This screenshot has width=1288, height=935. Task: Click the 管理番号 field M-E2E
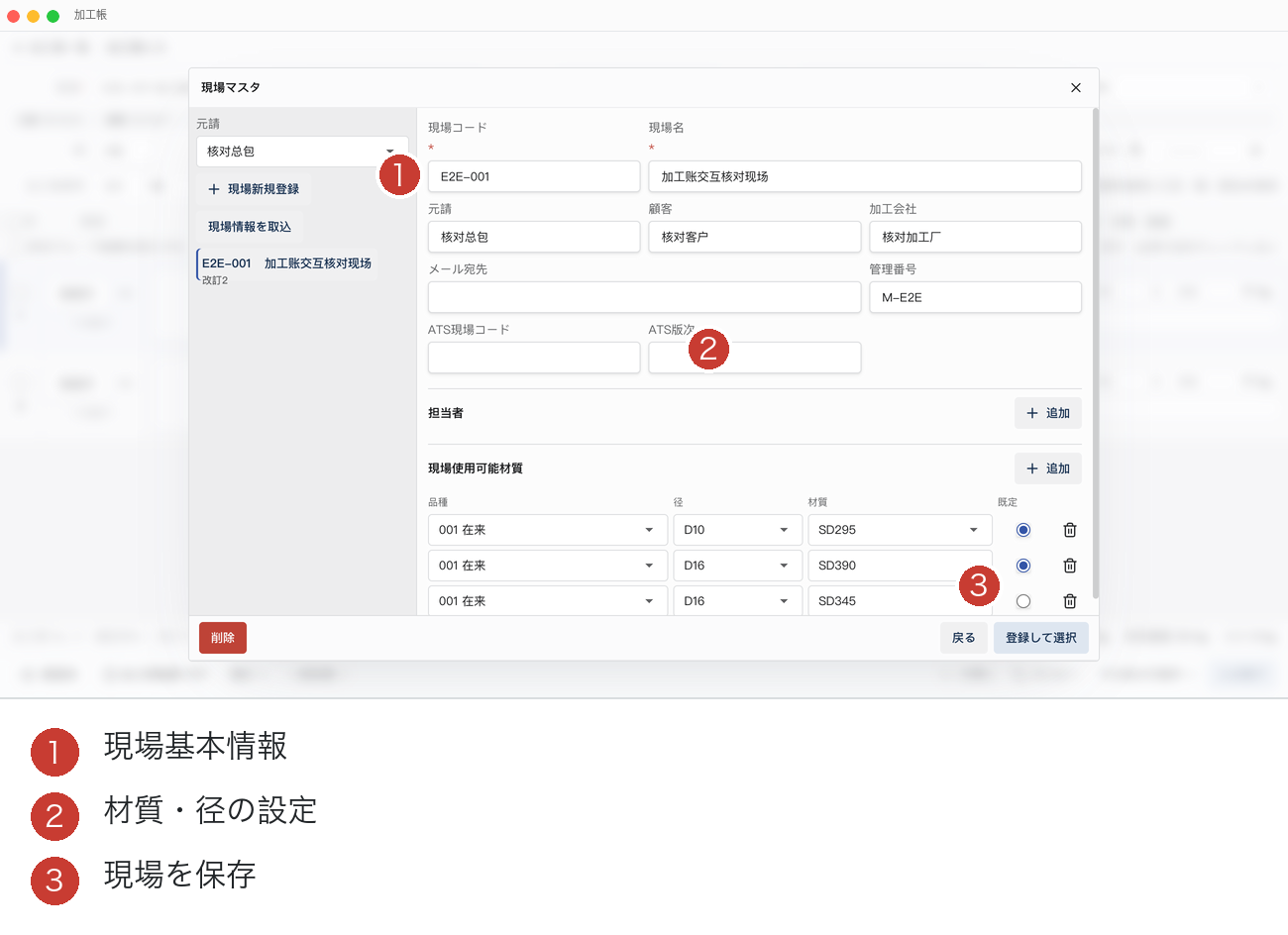coord(976,297)
